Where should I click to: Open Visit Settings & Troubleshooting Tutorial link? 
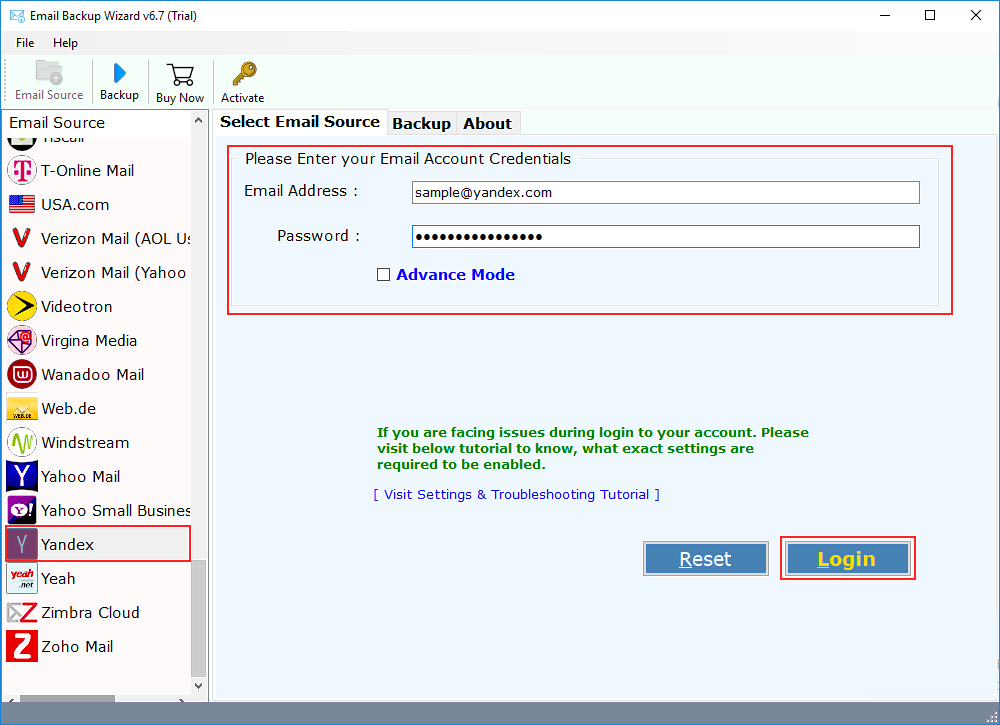click(x=517, y=494)
